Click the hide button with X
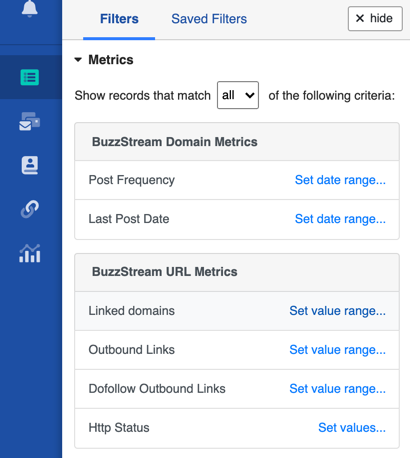410x458 pixels. tap(375, 18)
